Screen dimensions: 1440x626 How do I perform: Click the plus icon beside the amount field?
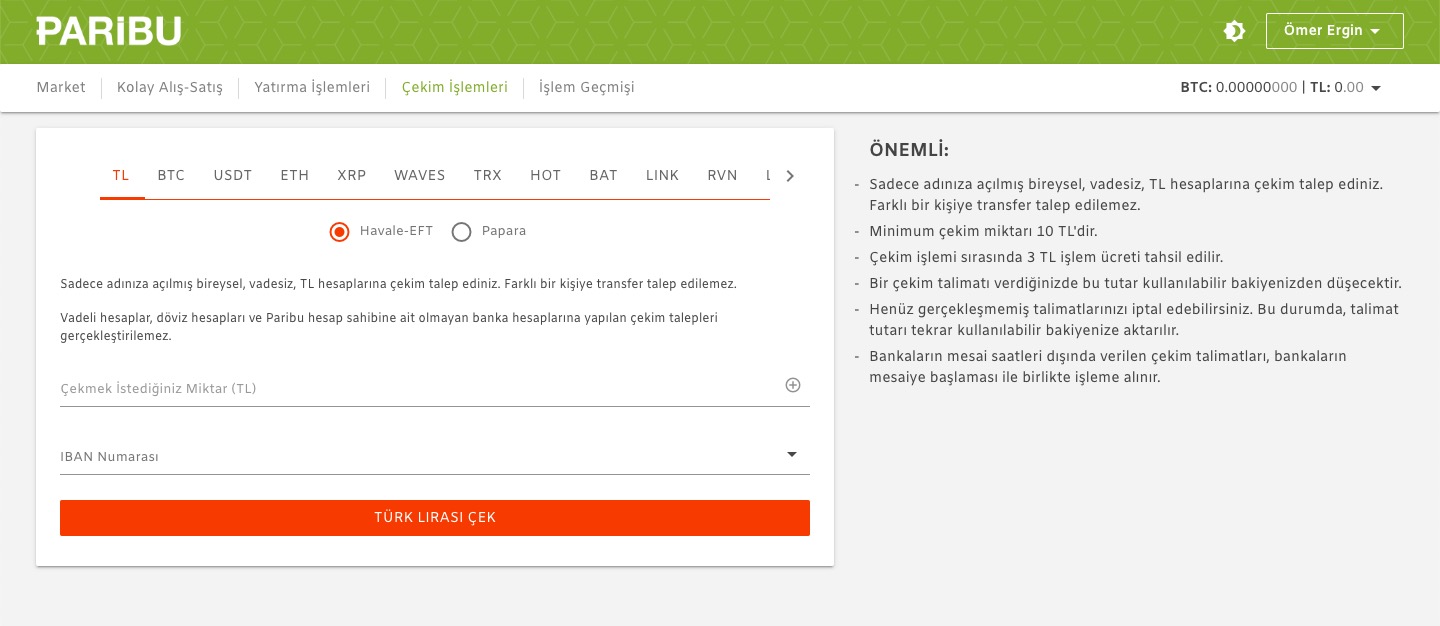(792, 386)
